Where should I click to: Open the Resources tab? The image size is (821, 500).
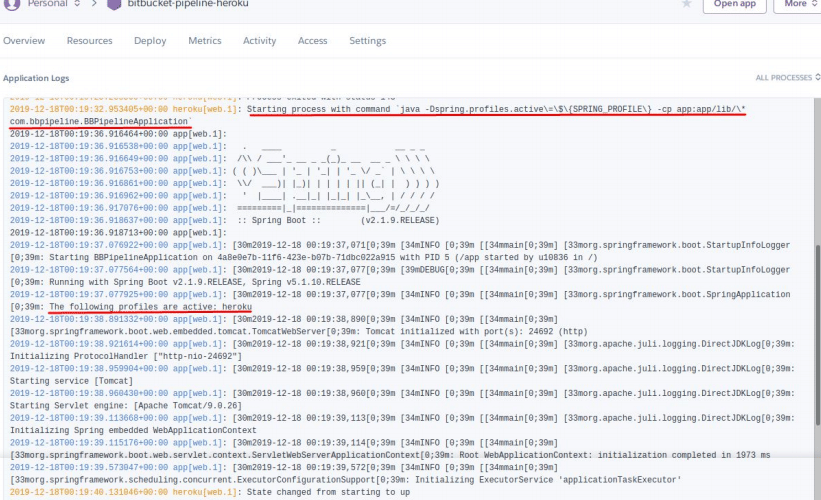pos(90,41)
